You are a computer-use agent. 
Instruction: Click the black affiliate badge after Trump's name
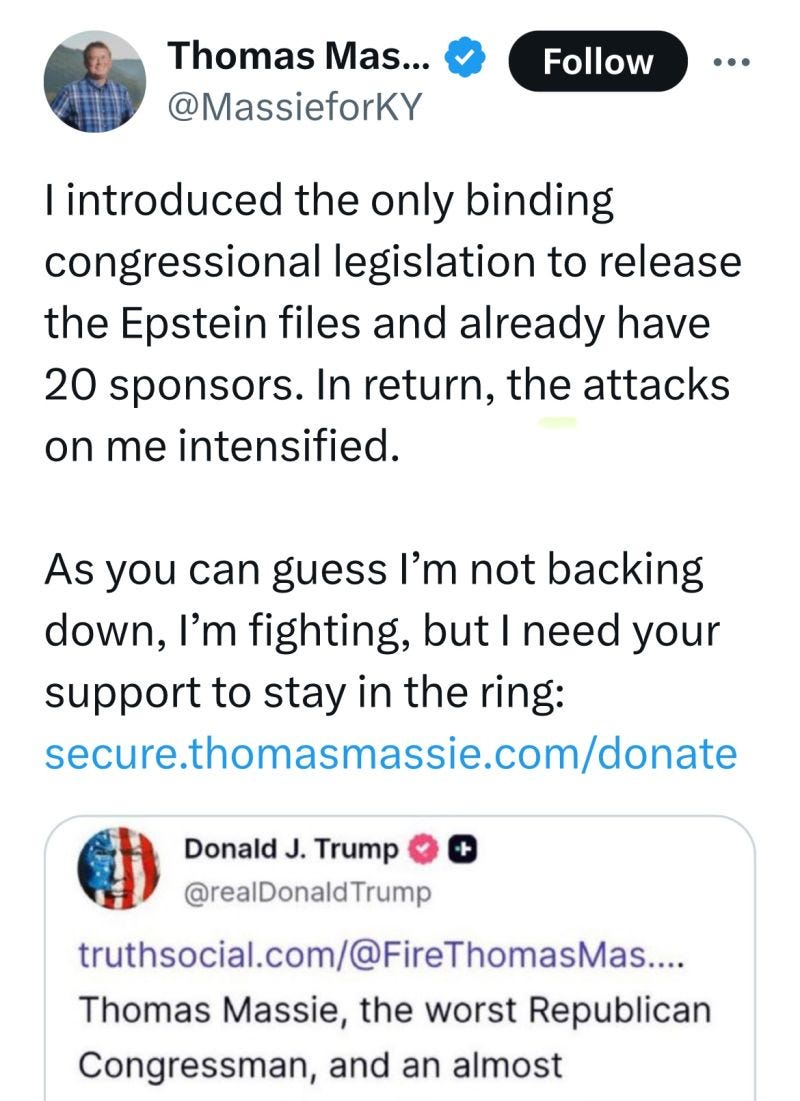(463, 850)
